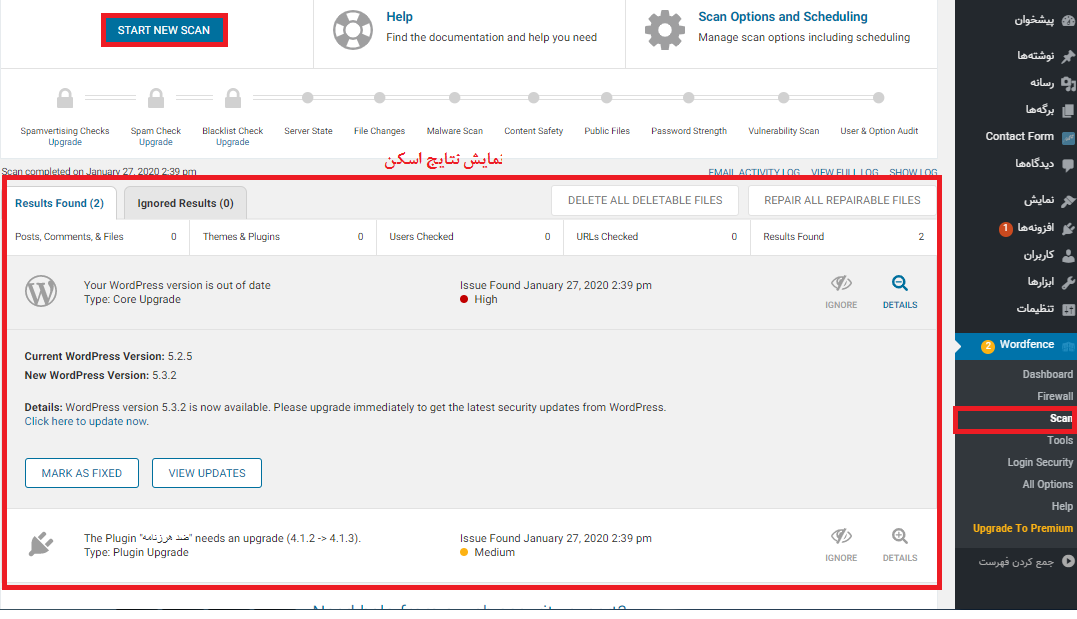Click Upgrade To Premium in sidebar
The width and height of the screenshot is (1077, 619).
(1023, 528)
